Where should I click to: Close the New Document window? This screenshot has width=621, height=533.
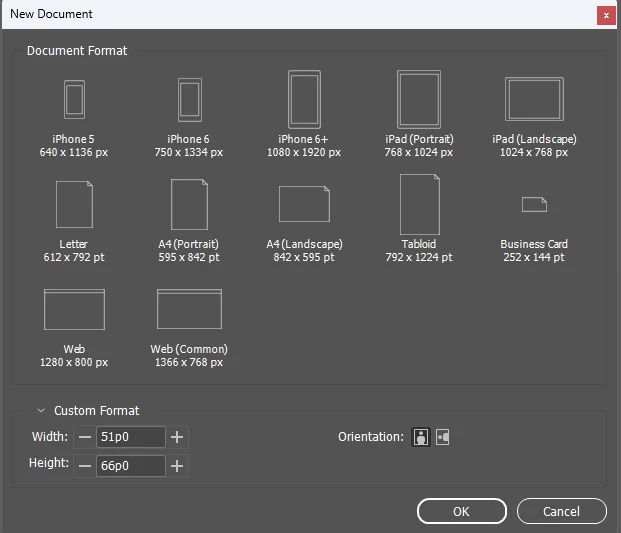pos(606,15)
